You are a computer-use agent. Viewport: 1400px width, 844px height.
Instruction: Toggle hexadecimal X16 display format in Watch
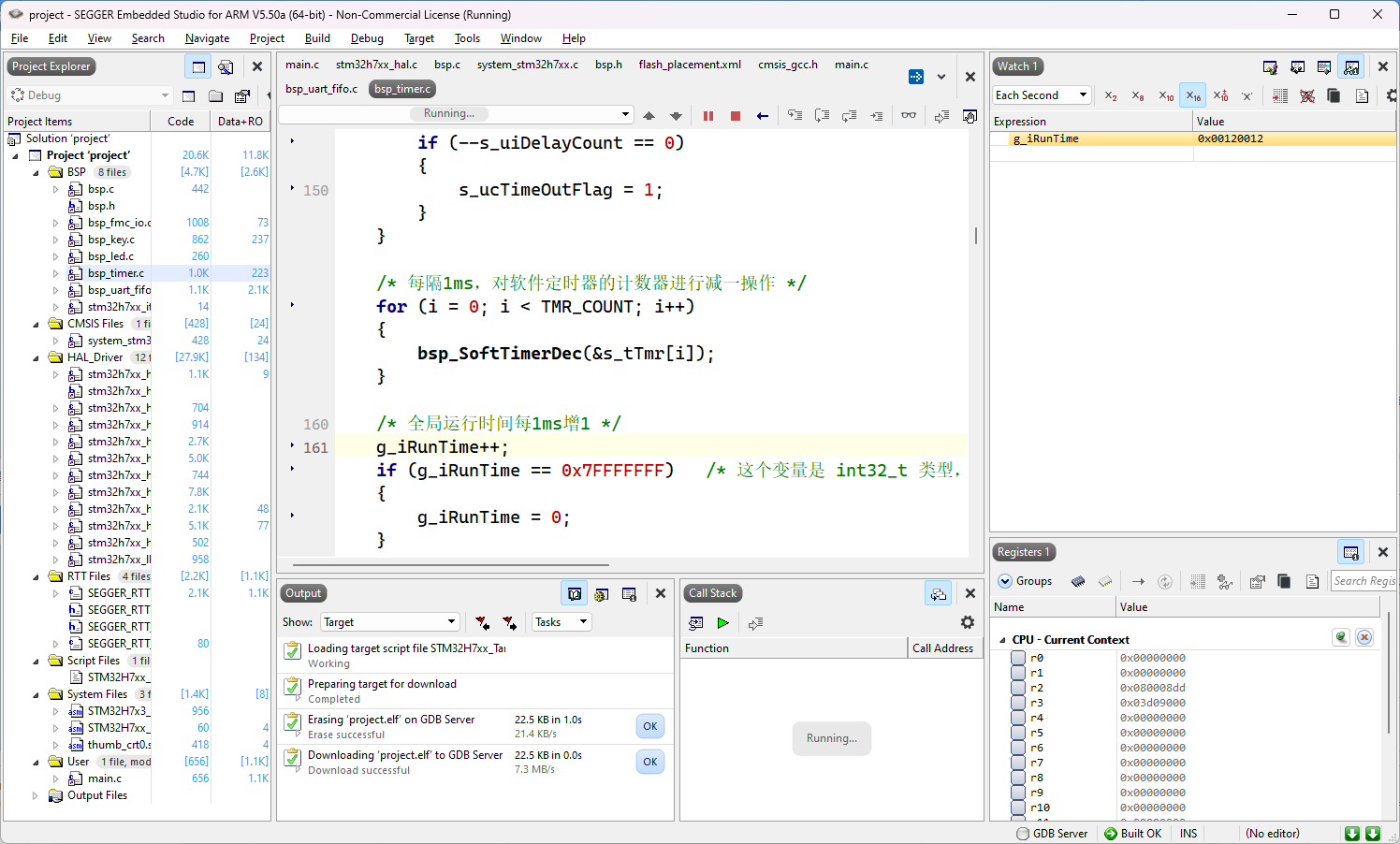click(1192, 95)
